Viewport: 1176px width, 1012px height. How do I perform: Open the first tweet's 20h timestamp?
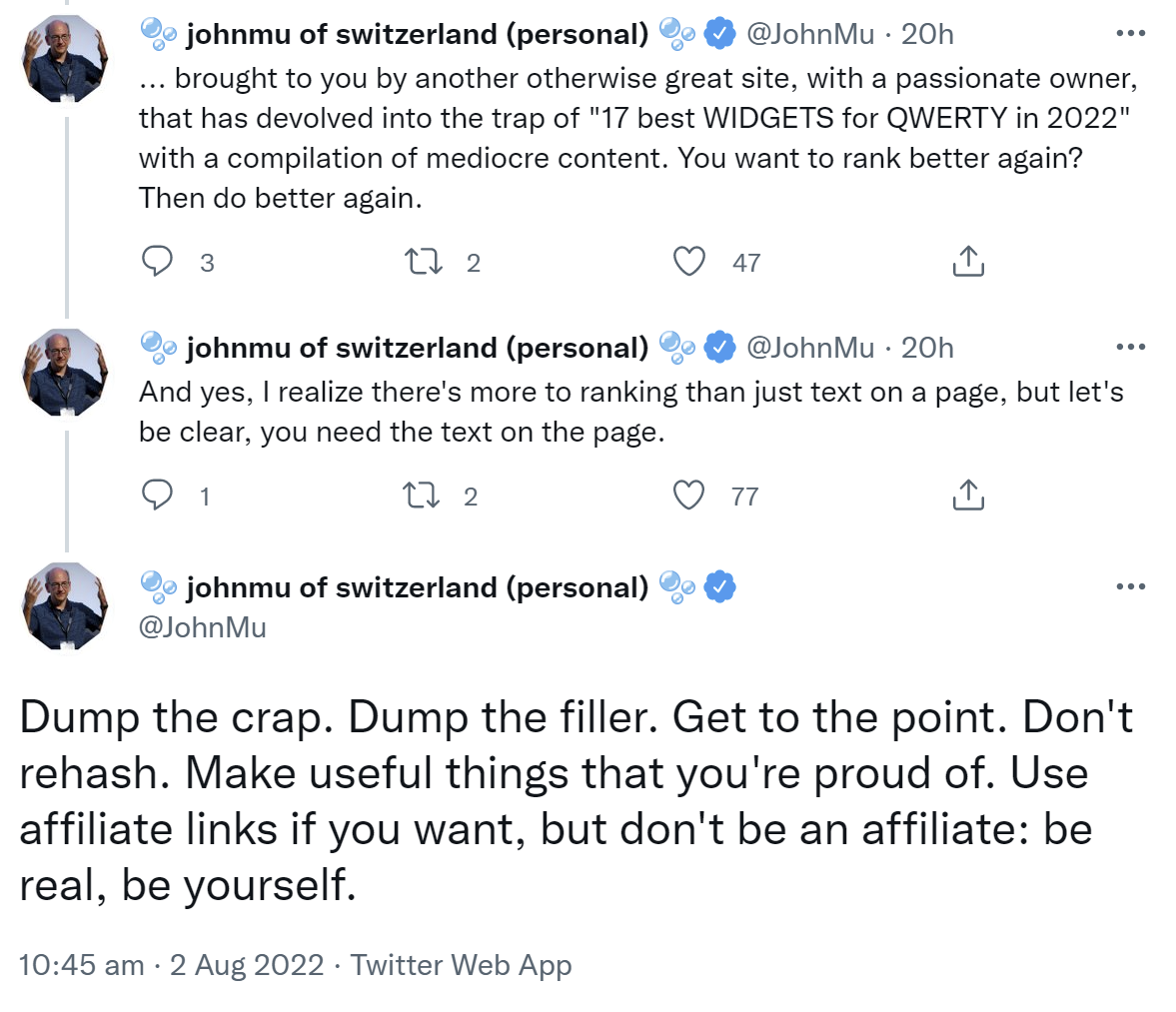(x=927, y=34)
